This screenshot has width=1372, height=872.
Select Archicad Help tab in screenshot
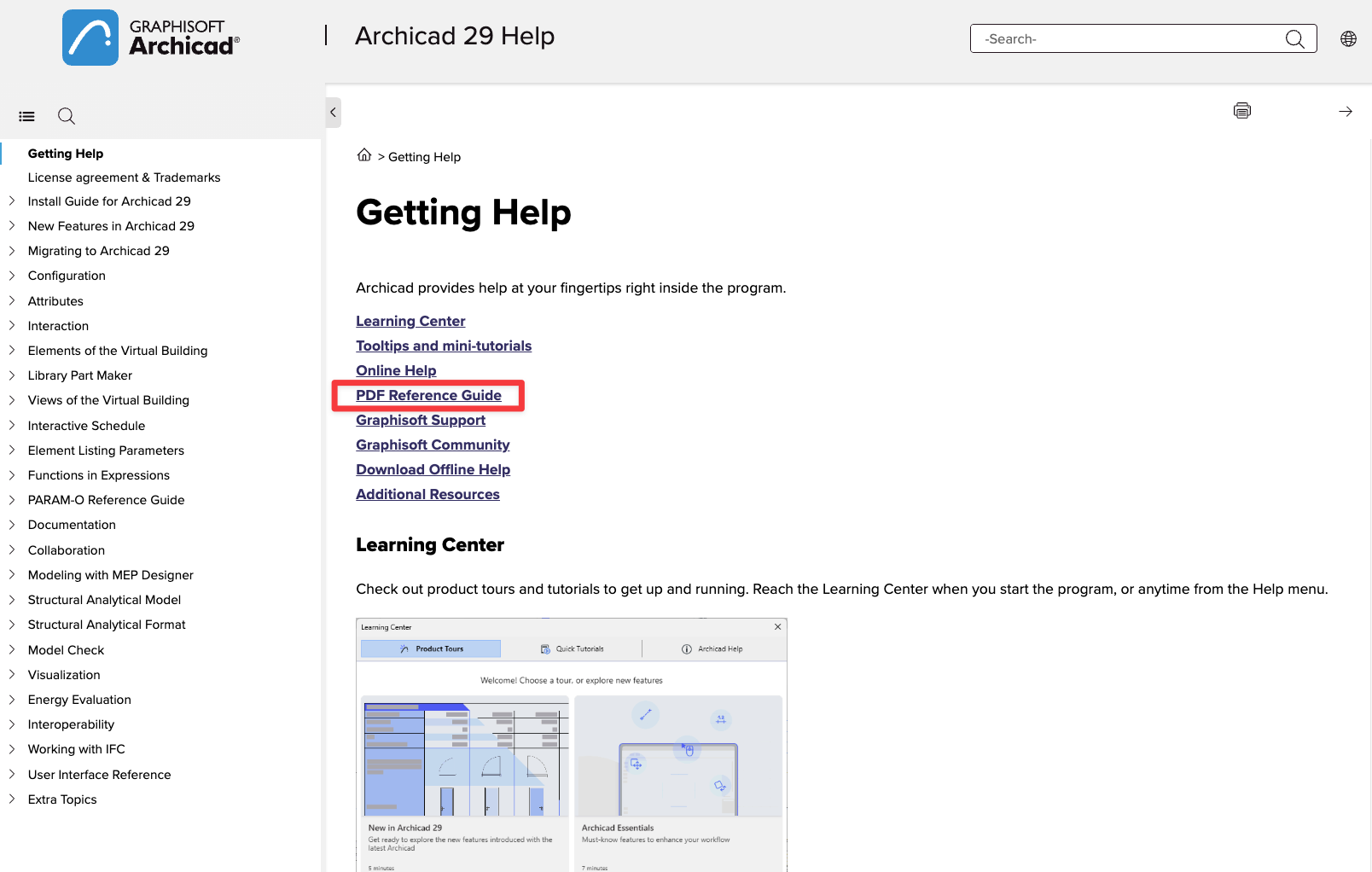click(x=712, y=649)
